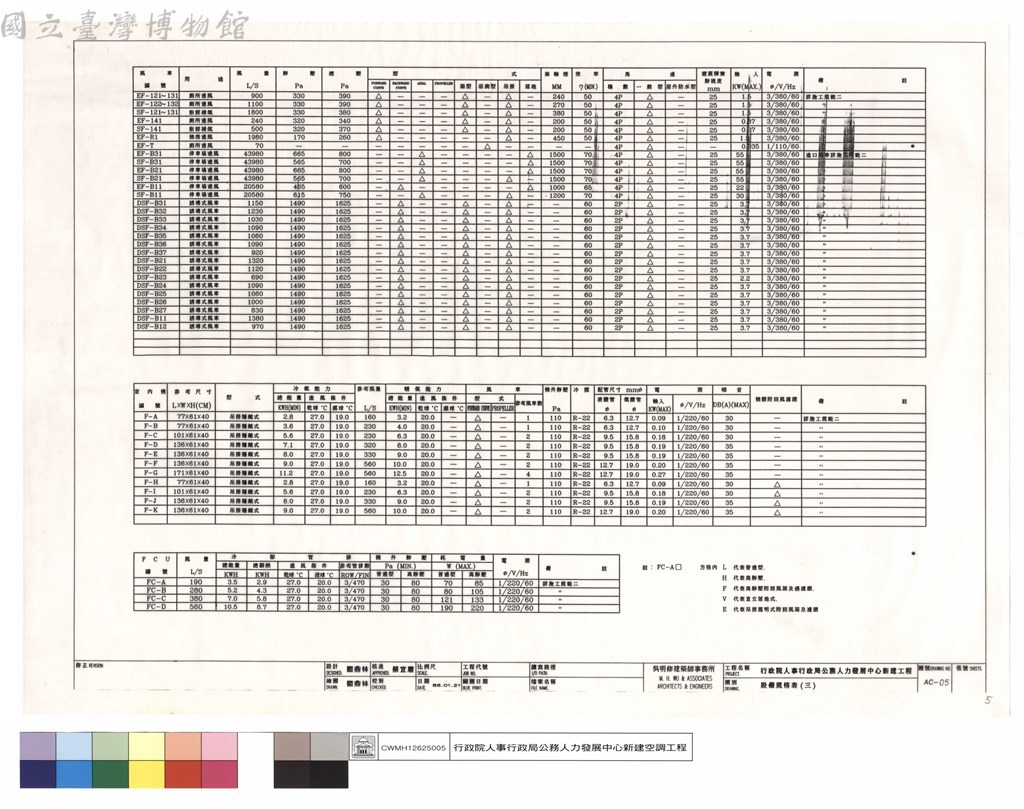Viewport: 1024px width, 809px height.
Task: Click the label title 行政院人事行政局公務人力發展中心新建空調工程
Action: pyautogui.click(x=570, y=748)
